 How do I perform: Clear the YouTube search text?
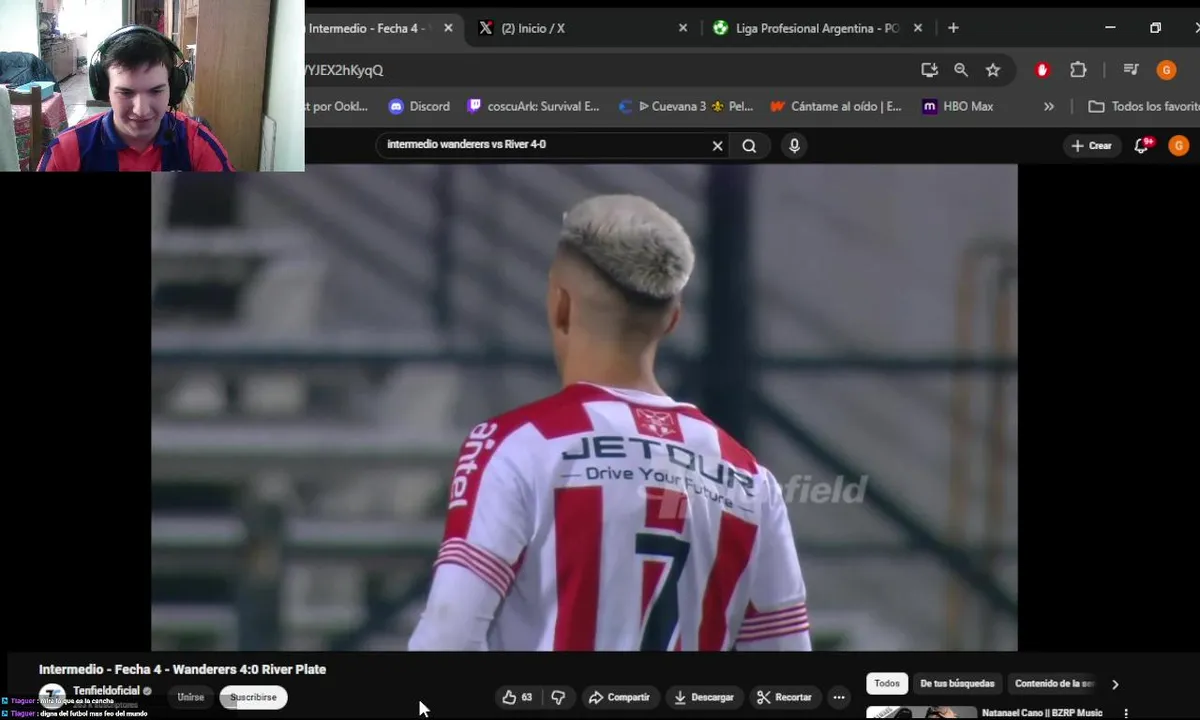[717, 146]
